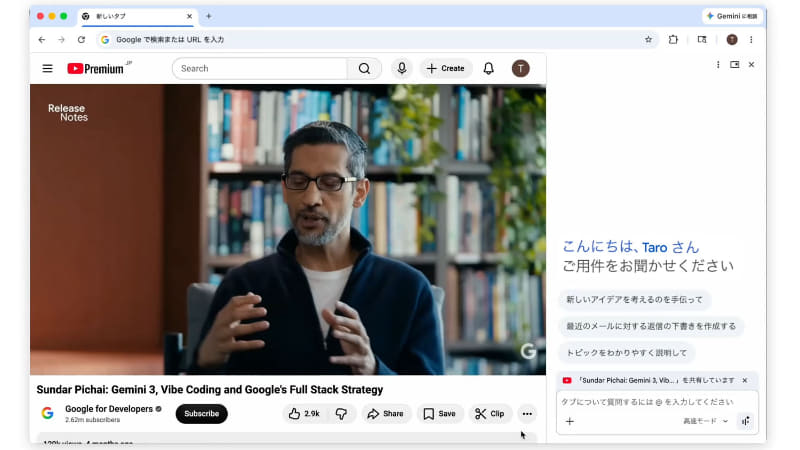Close the 新しいタブ browser tab
The width and height of the screenshot is (800, 450).
coord(189,16)
